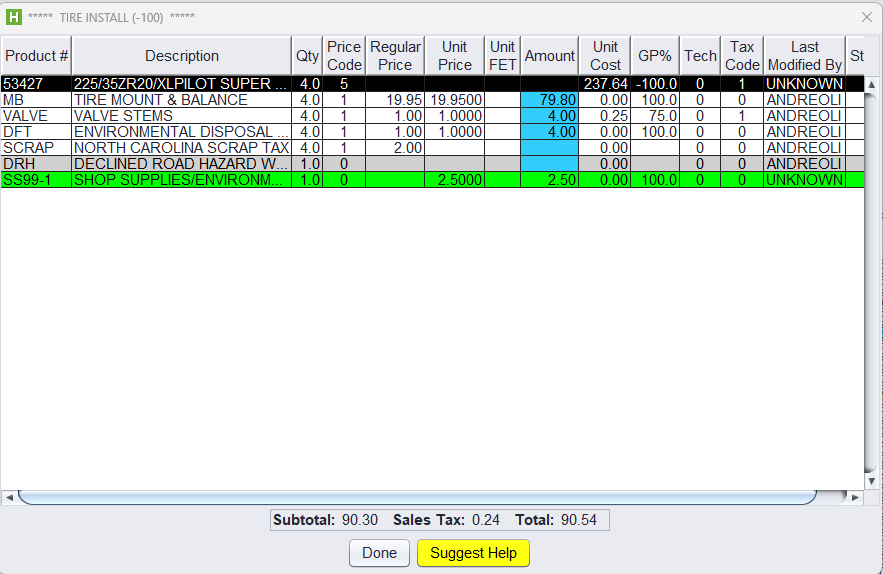Select the Valve Stems row
Viewport: 883px width, 574px height.
(181, 116)
